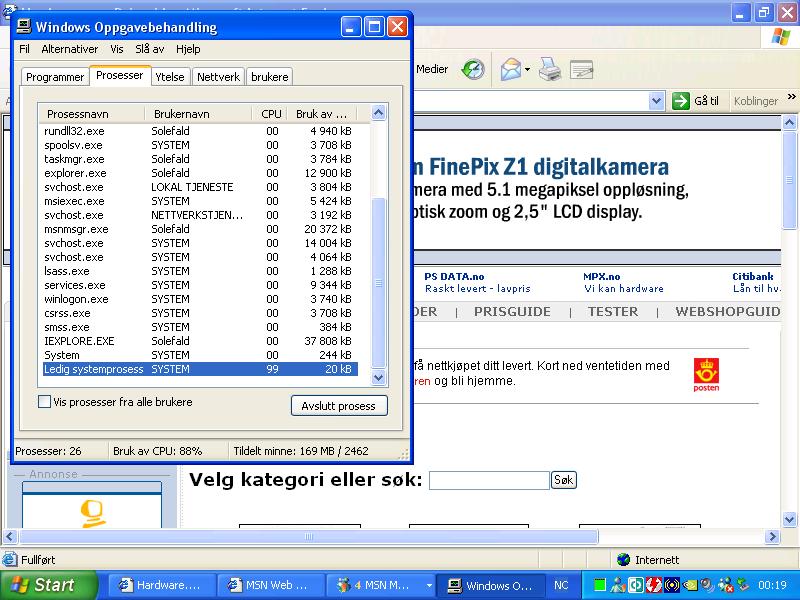Open the Vis menu

pos(117,49)
